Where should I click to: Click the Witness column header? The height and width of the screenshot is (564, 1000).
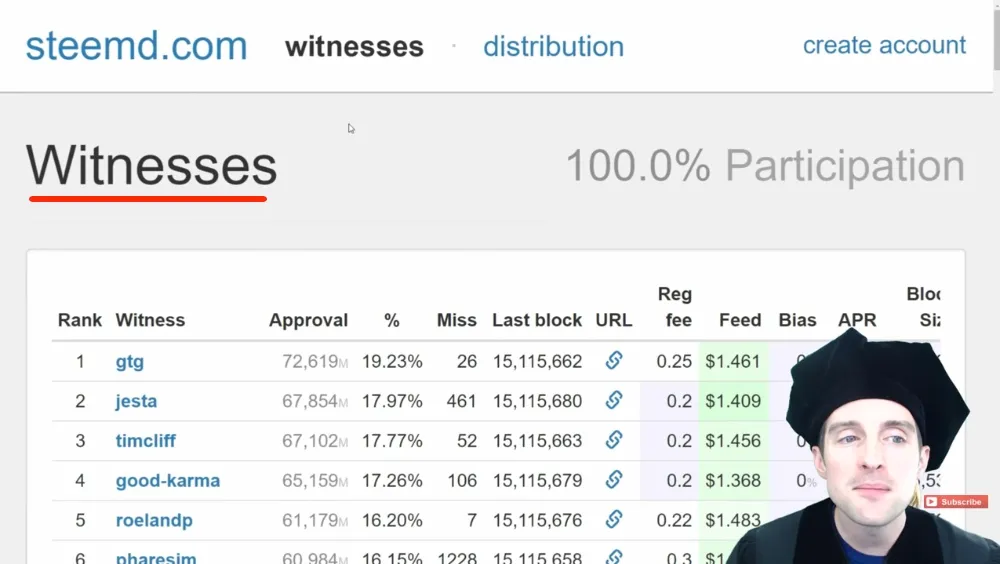pos(150,320)
